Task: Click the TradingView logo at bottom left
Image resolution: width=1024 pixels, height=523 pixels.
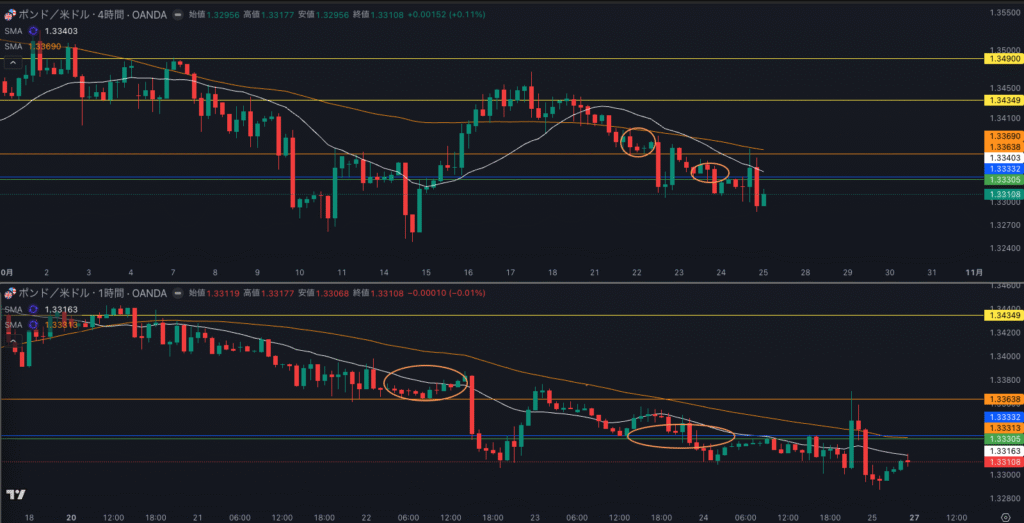Action: (15, 494)
